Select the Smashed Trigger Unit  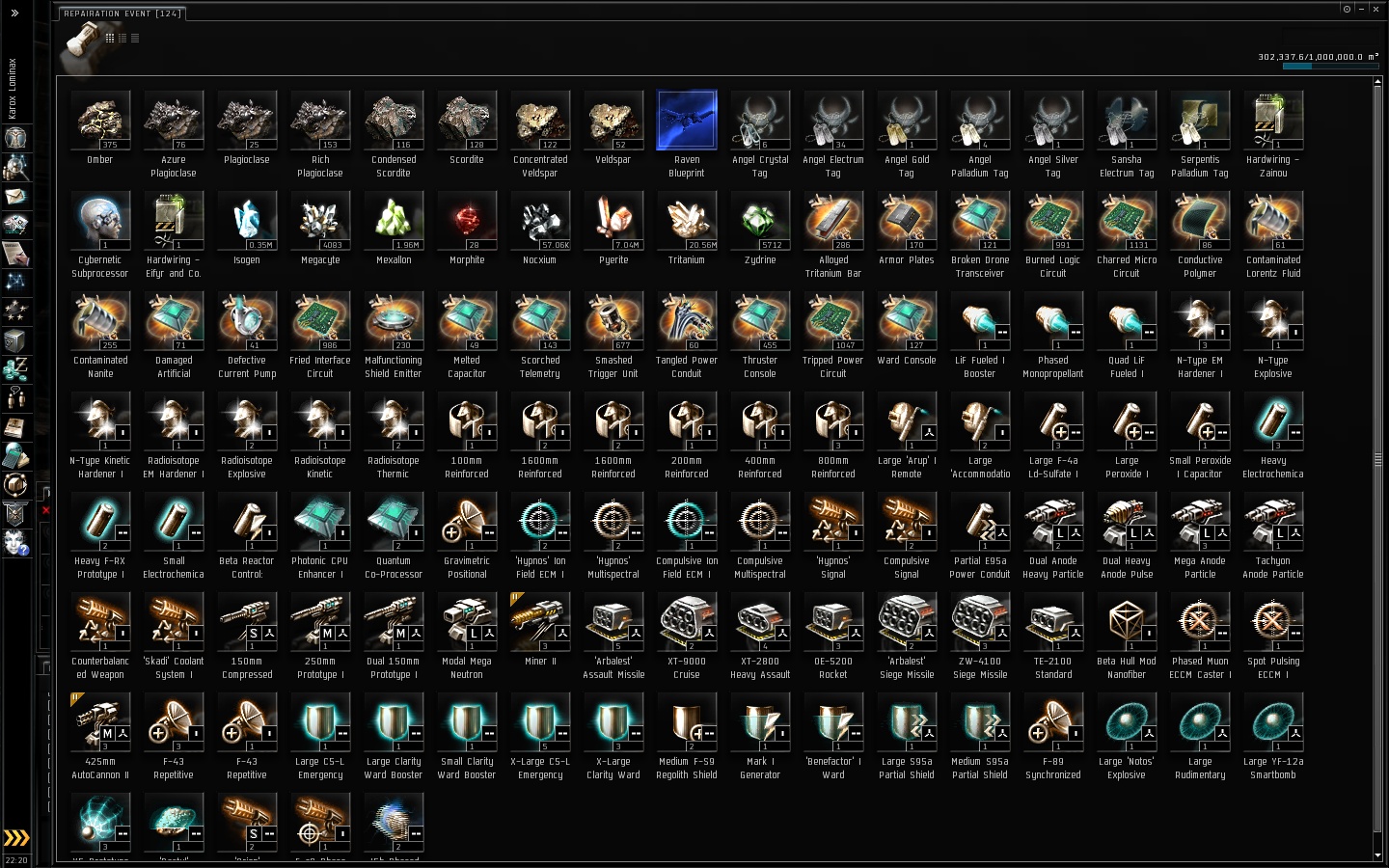click(x=613, y=336)
